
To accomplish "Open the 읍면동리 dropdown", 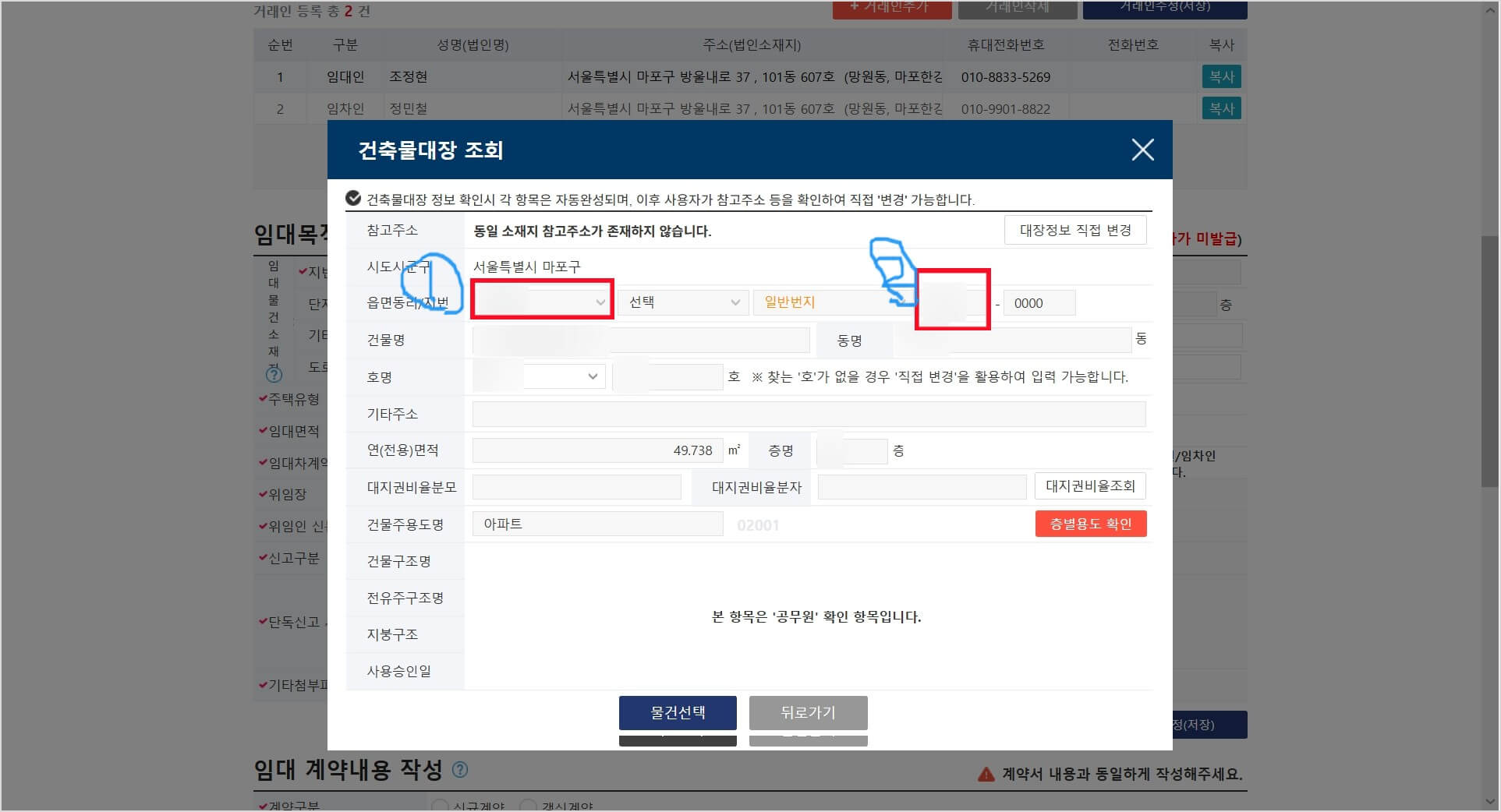I will 541,302.
